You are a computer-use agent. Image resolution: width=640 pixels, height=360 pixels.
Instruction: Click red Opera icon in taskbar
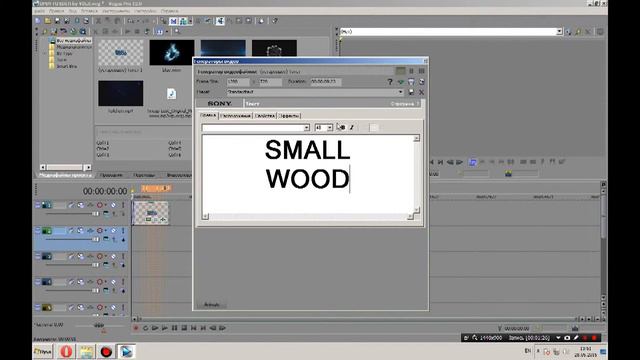[66, 351]
